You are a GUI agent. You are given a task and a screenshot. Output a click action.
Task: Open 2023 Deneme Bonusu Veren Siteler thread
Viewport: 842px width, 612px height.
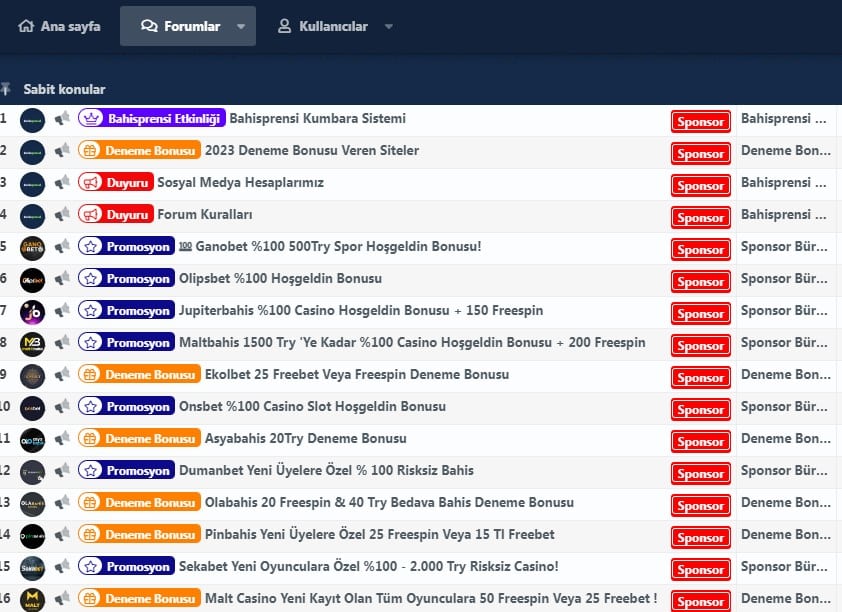(x=311, y=150)
